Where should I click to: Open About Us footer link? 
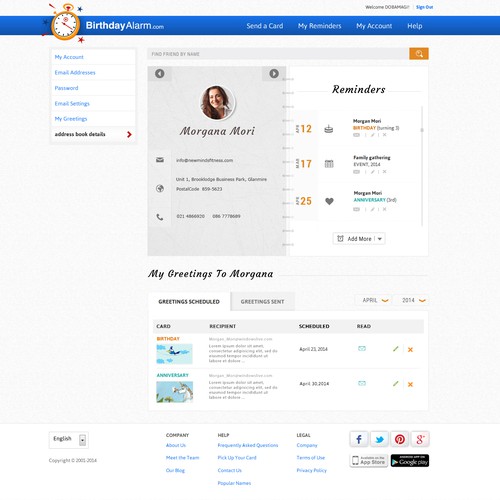176,445
